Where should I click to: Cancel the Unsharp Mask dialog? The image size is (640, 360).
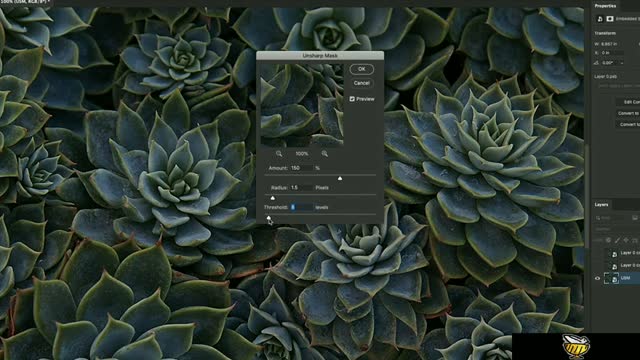362,83
